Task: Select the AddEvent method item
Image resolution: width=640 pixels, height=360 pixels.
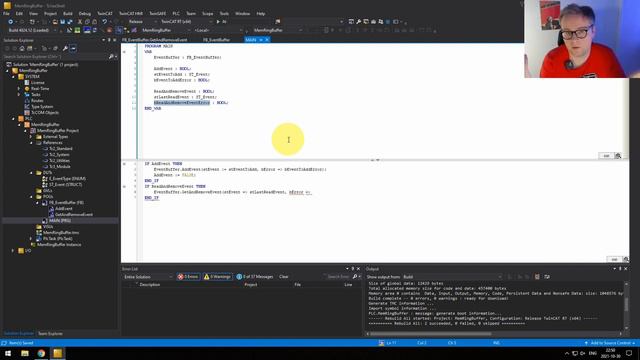Action: point(64,209)
